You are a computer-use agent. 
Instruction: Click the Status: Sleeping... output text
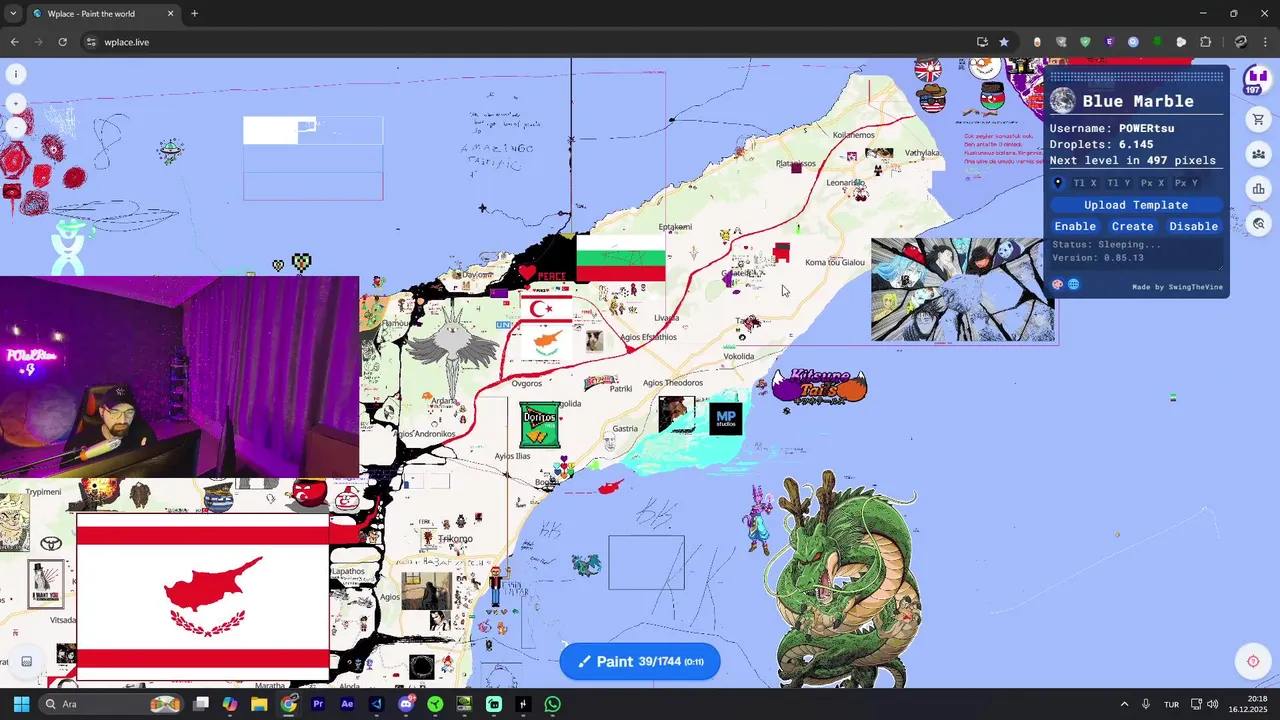(1106, 245)
